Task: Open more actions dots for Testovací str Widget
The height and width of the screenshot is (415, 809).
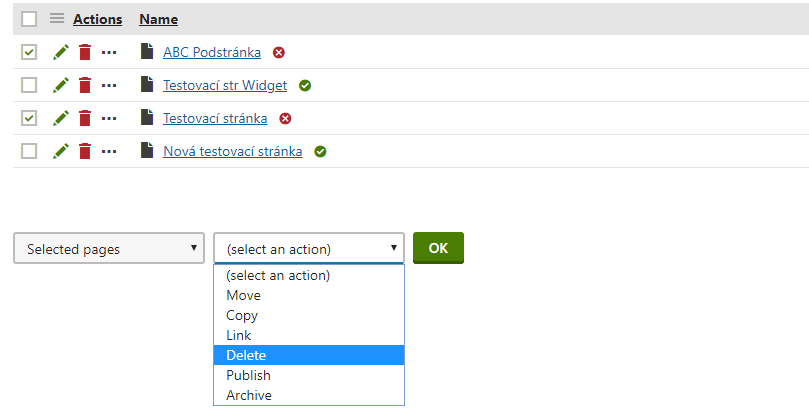Action: click(x=109, y=85)
